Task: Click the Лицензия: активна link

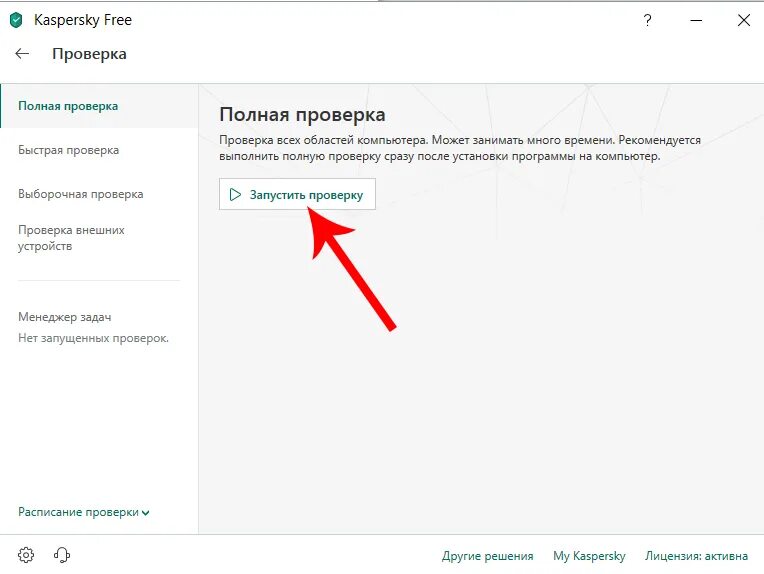Action: pyautogui.click(x=696, y=555)
